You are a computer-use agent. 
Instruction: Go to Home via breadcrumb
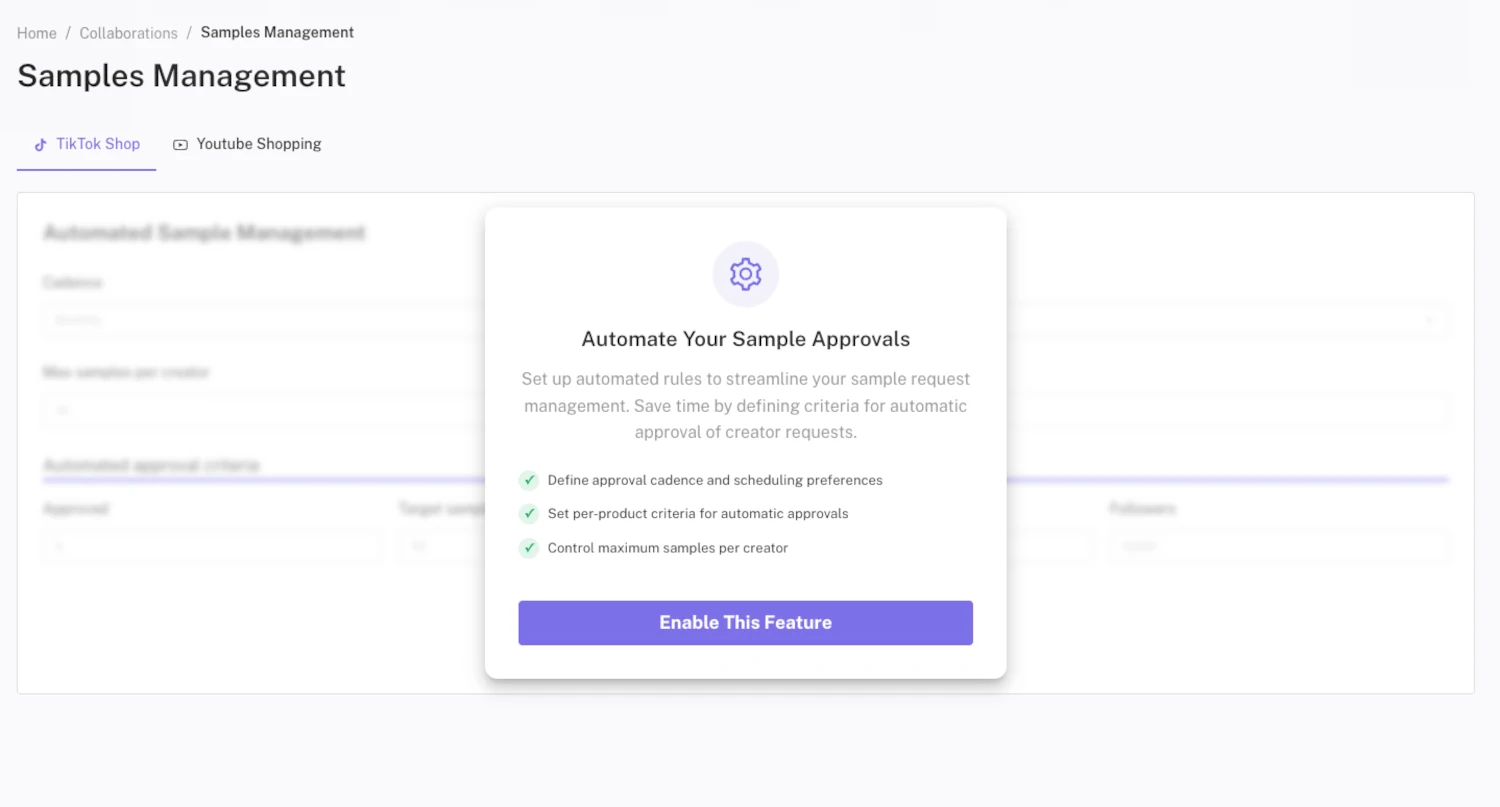coord(37,33)
